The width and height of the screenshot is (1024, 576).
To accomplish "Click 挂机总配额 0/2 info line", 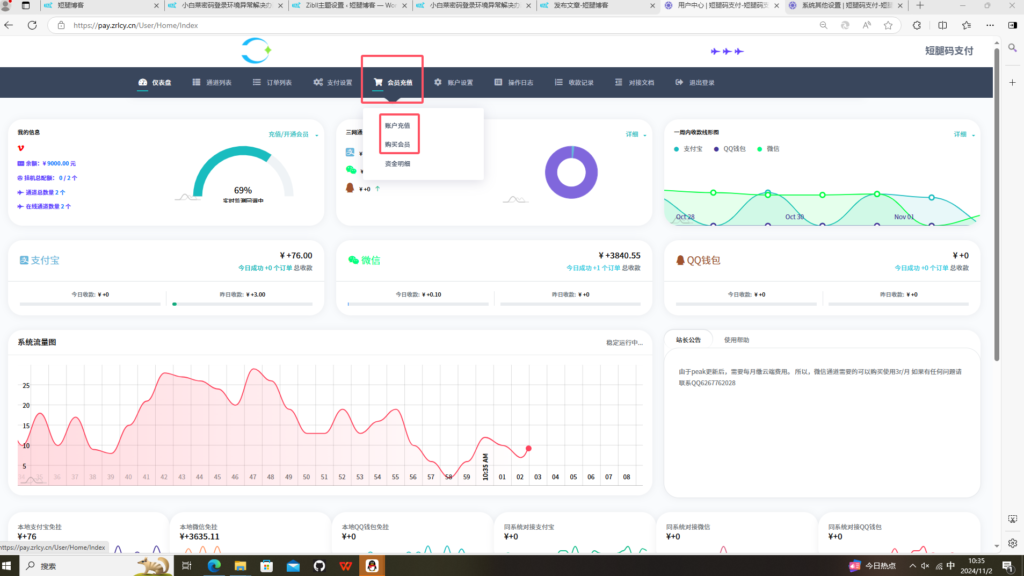I will point(47,178).
